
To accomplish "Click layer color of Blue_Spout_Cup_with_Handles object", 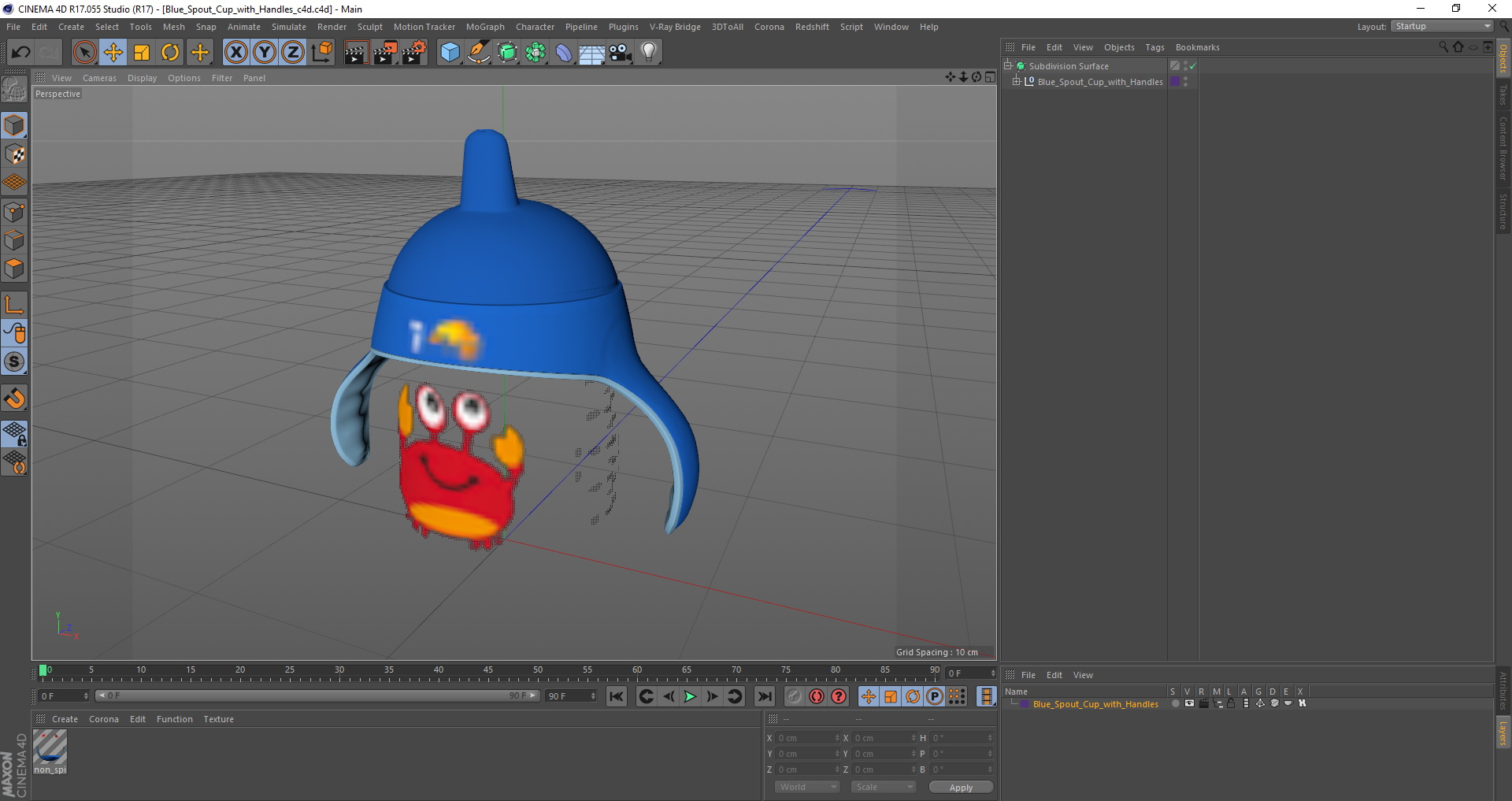I will (1175, 81).
